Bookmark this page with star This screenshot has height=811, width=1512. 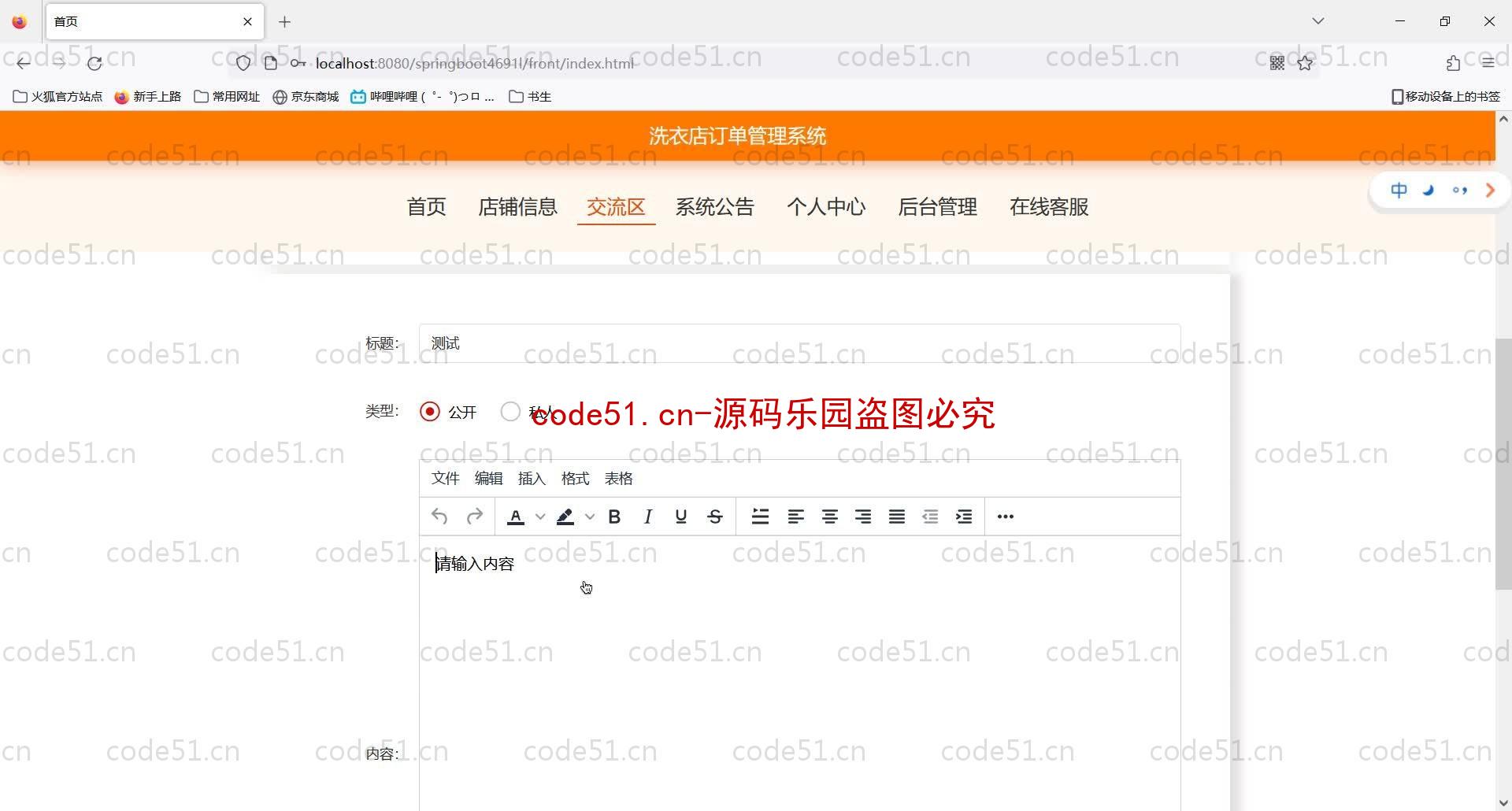point(1305,63)
